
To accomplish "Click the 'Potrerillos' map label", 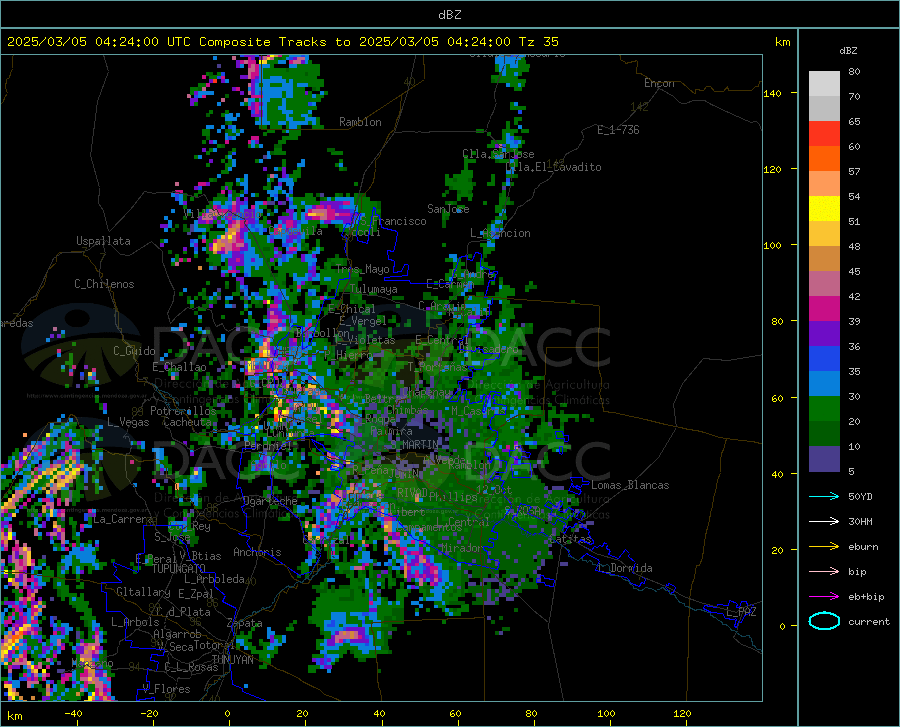I will click(x=183, y=411).
